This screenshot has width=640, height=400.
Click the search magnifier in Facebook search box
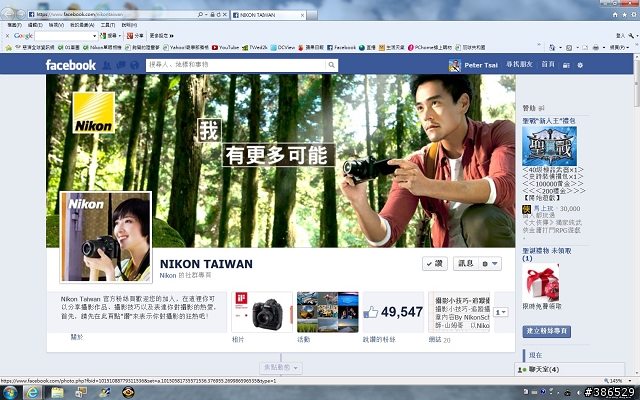(x=331, y=65)
